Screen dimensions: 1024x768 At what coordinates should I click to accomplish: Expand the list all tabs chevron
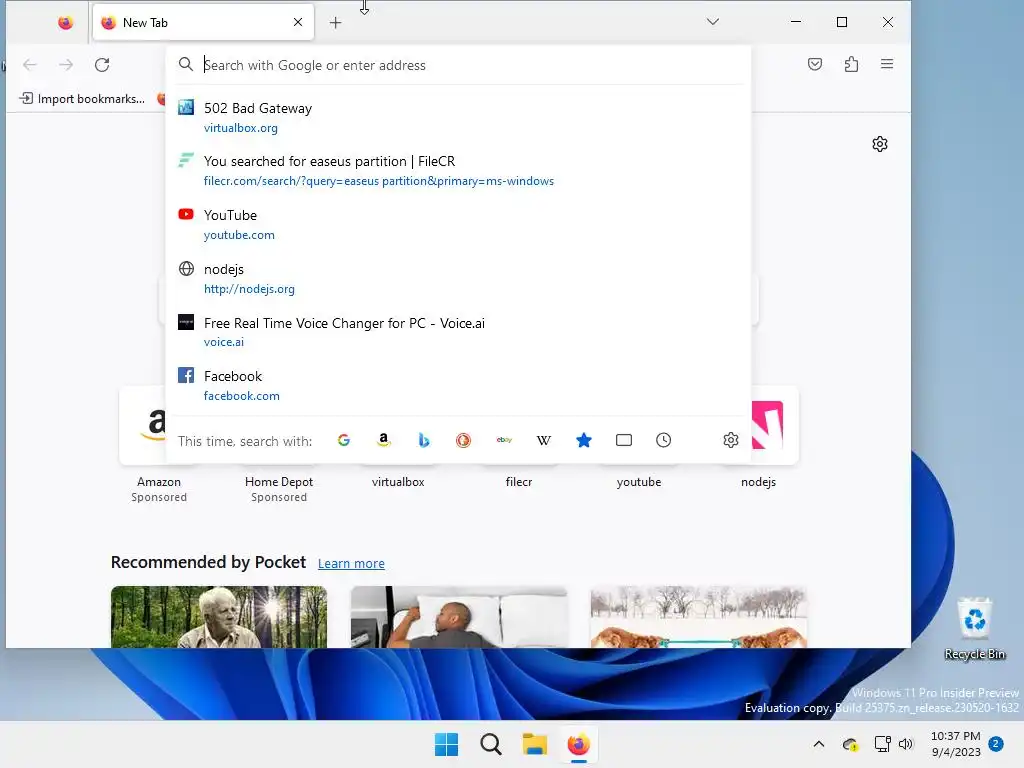click(x=712, y=22)
